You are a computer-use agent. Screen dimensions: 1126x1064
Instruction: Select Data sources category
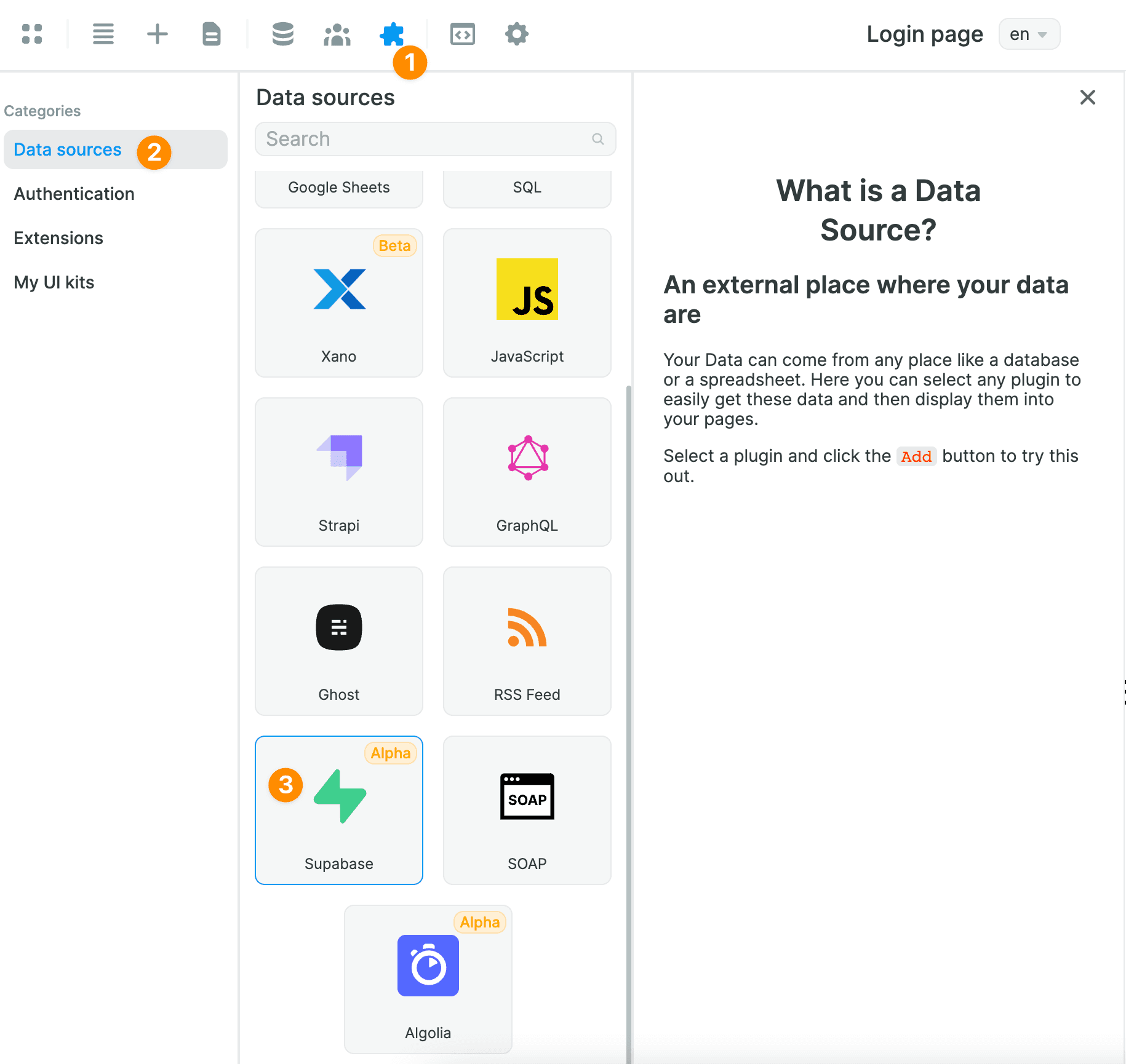(x=116, y=149)
